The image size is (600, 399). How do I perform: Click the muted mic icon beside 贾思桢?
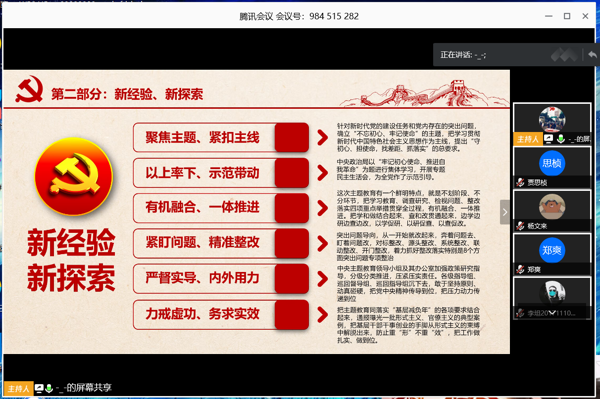tap(520, 182)
